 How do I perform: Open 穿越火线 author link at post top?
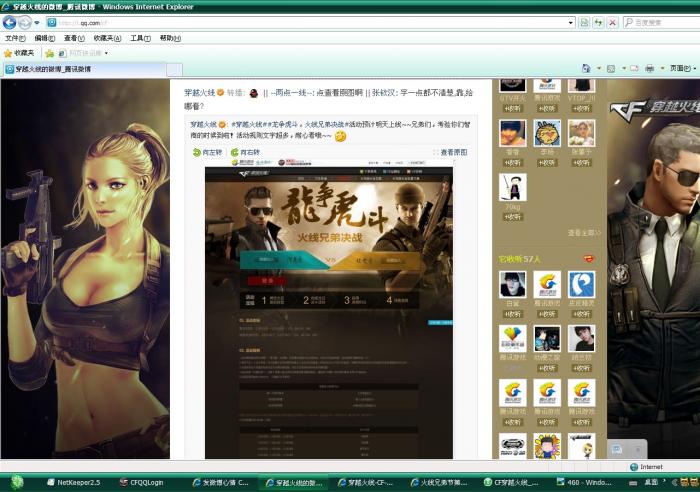point(199,93)
